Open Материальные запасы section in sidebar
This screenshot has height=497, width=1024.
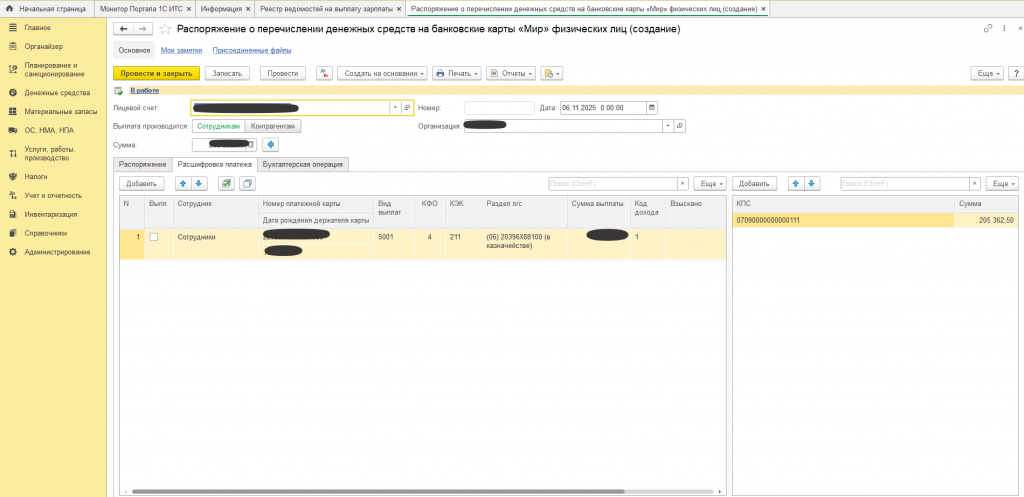pyautogui.click(x=61, y=112)
